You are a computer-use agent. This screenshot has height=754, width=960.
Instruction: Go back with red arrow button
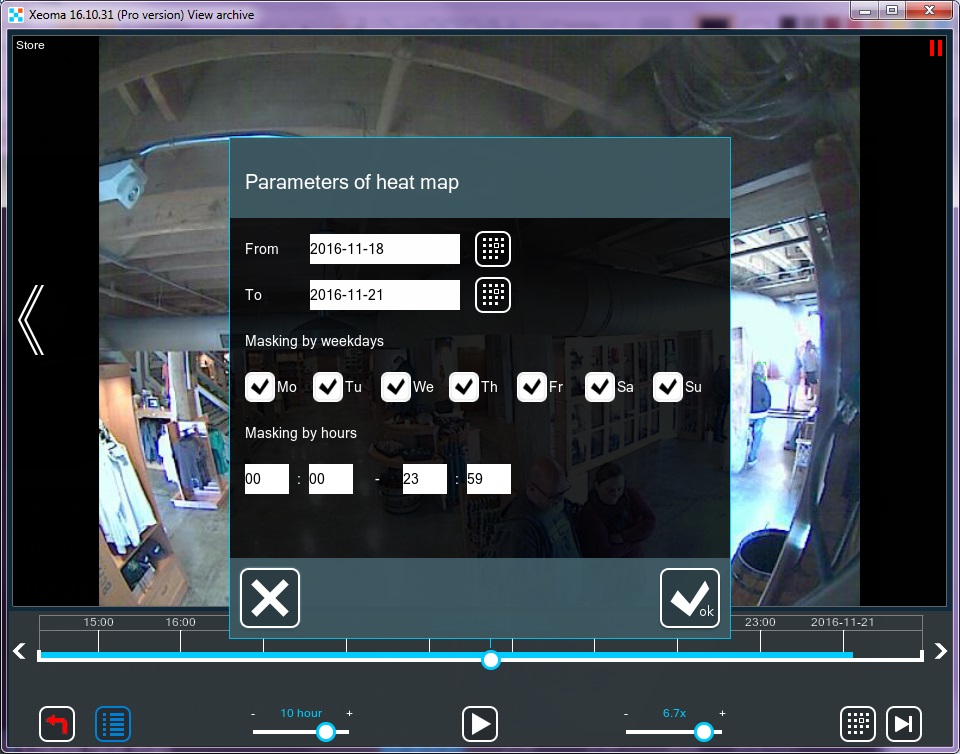pyautogui.click(x=57, y=724)
